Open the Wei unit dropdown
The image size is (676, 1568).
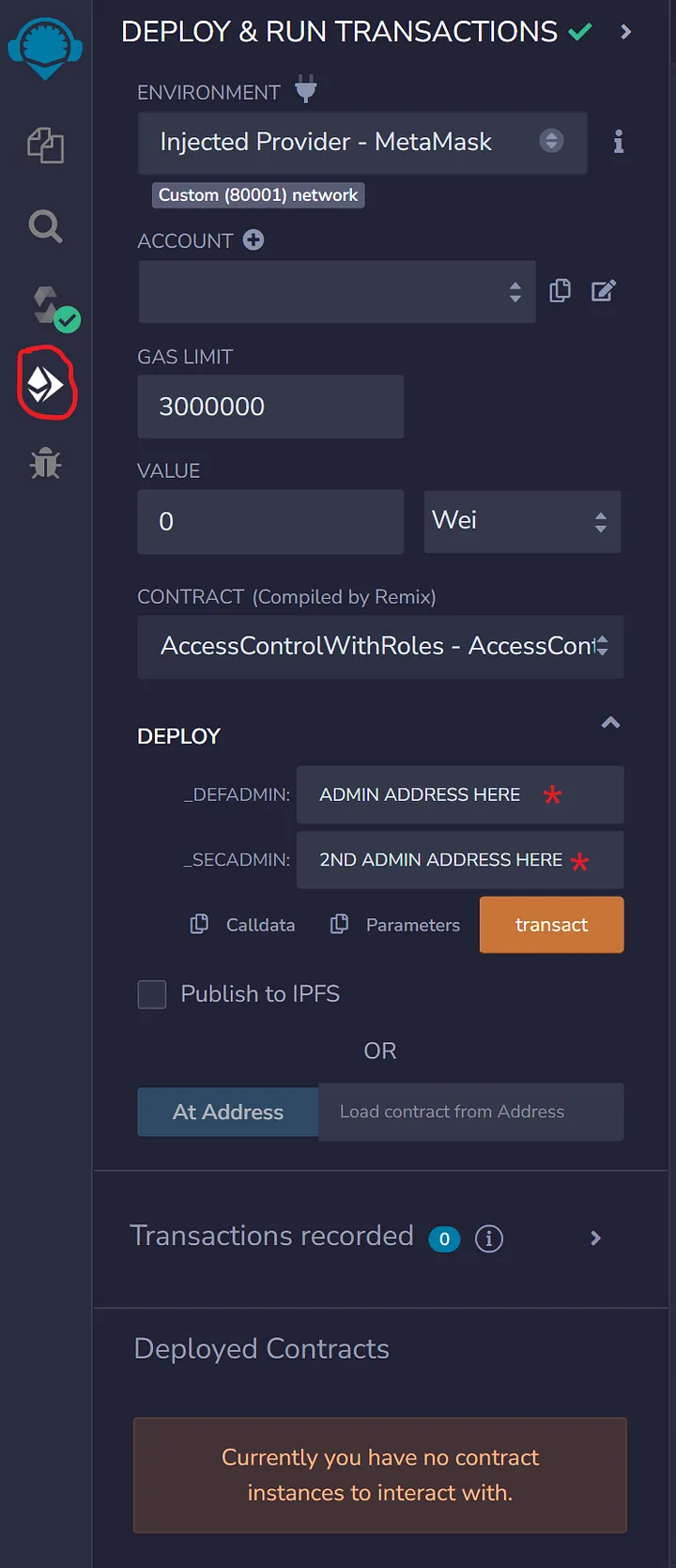point(522,521)
